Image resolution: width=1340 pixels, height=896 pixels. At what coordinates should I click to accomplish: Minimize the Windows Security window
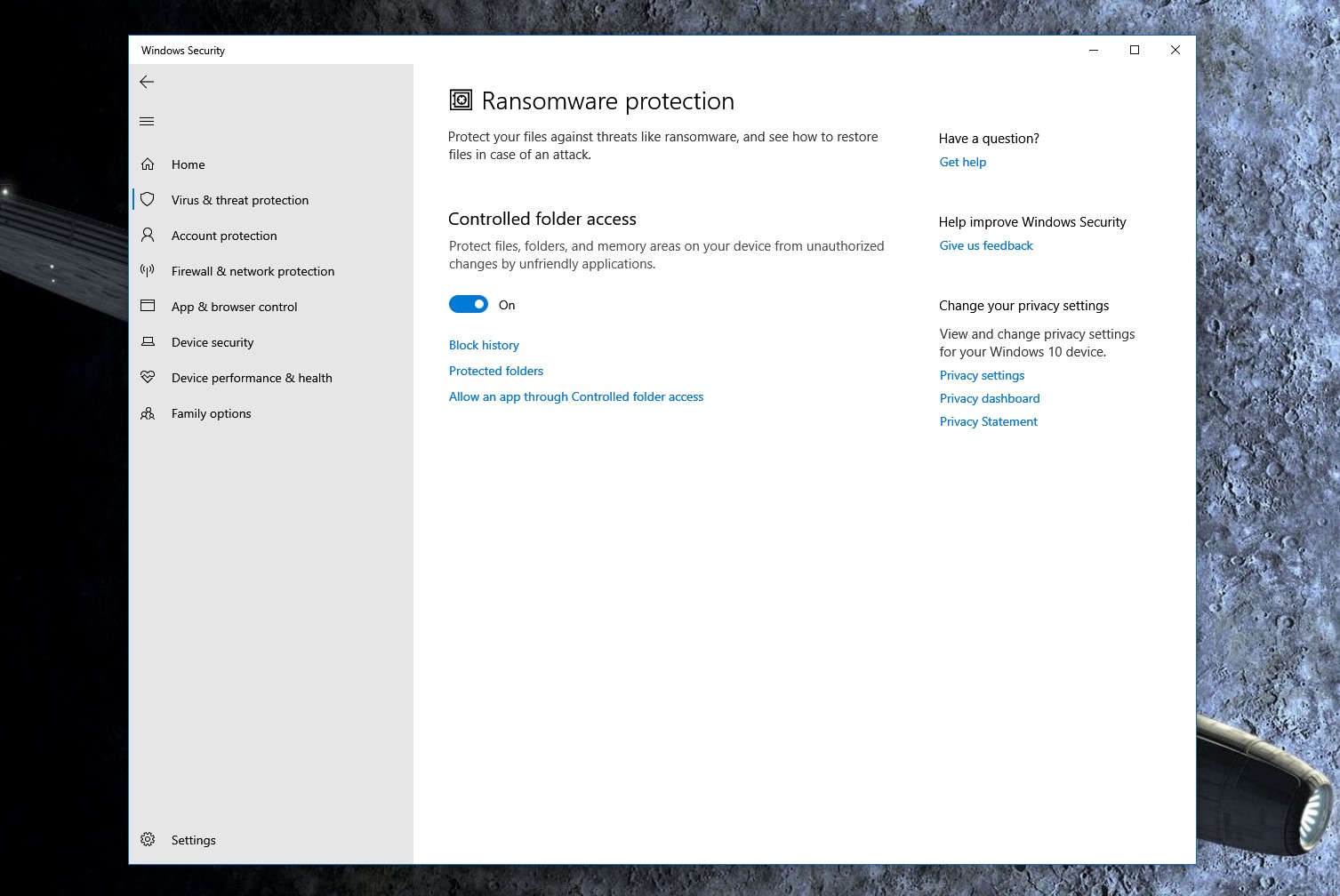coord(1094,50)
